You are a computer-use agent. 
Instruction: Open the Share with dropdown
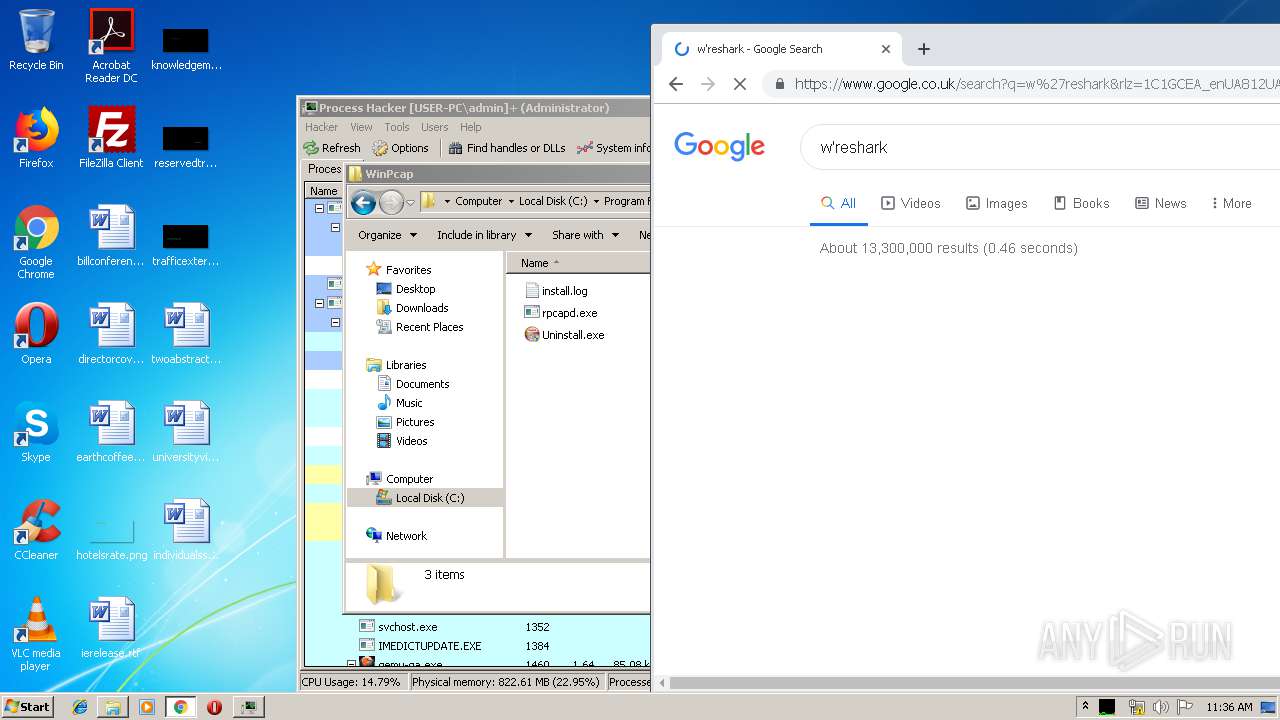pos(585,235)
